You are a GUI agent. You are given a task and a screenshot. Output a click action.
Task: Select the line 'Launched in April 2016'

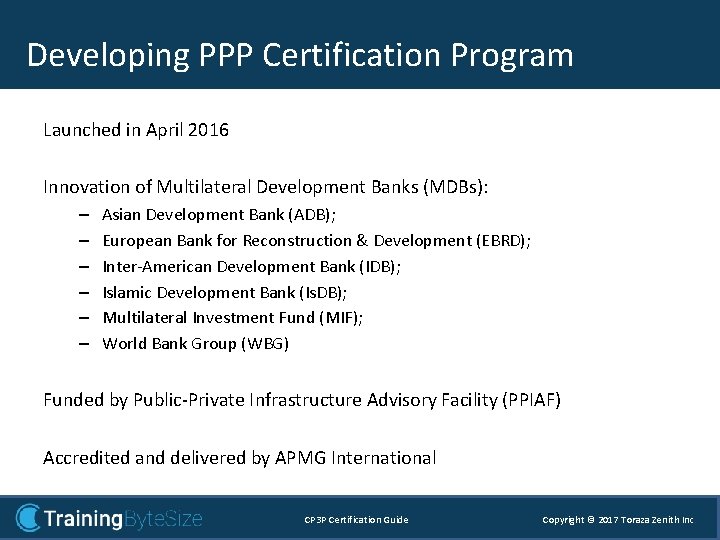pos(136,130)
